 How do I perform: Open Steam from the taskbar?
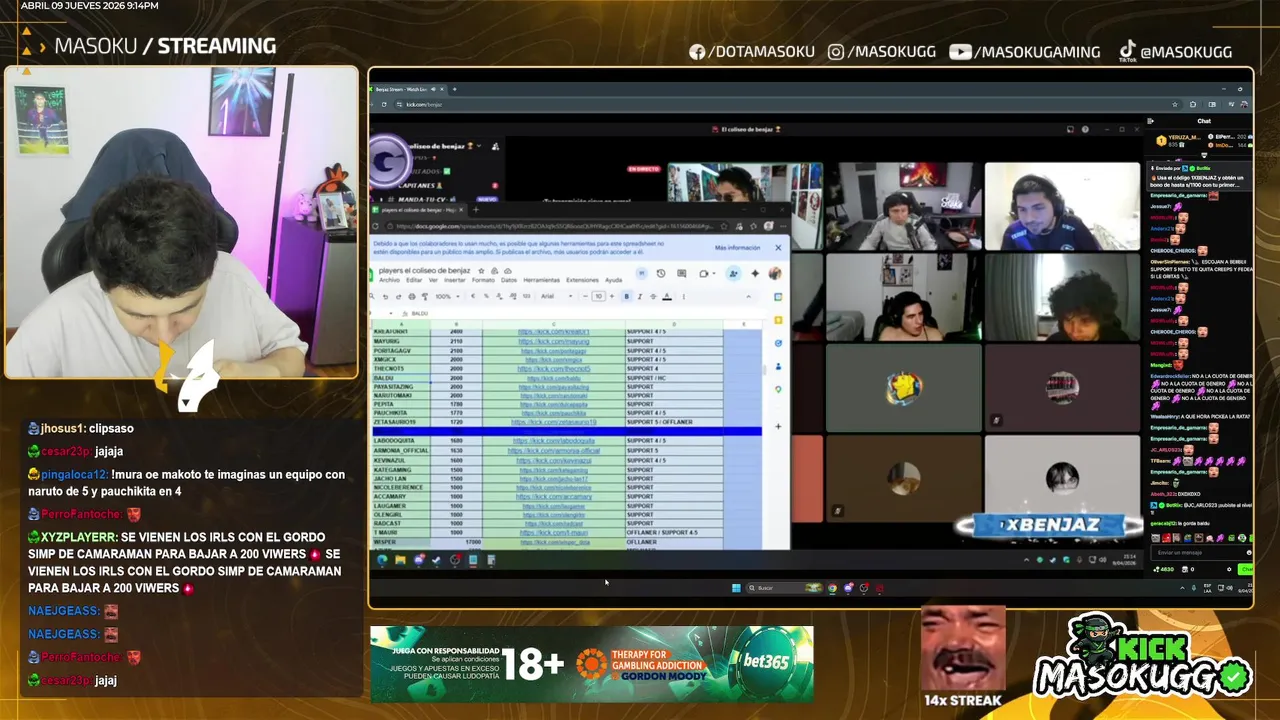click(436, 560)
